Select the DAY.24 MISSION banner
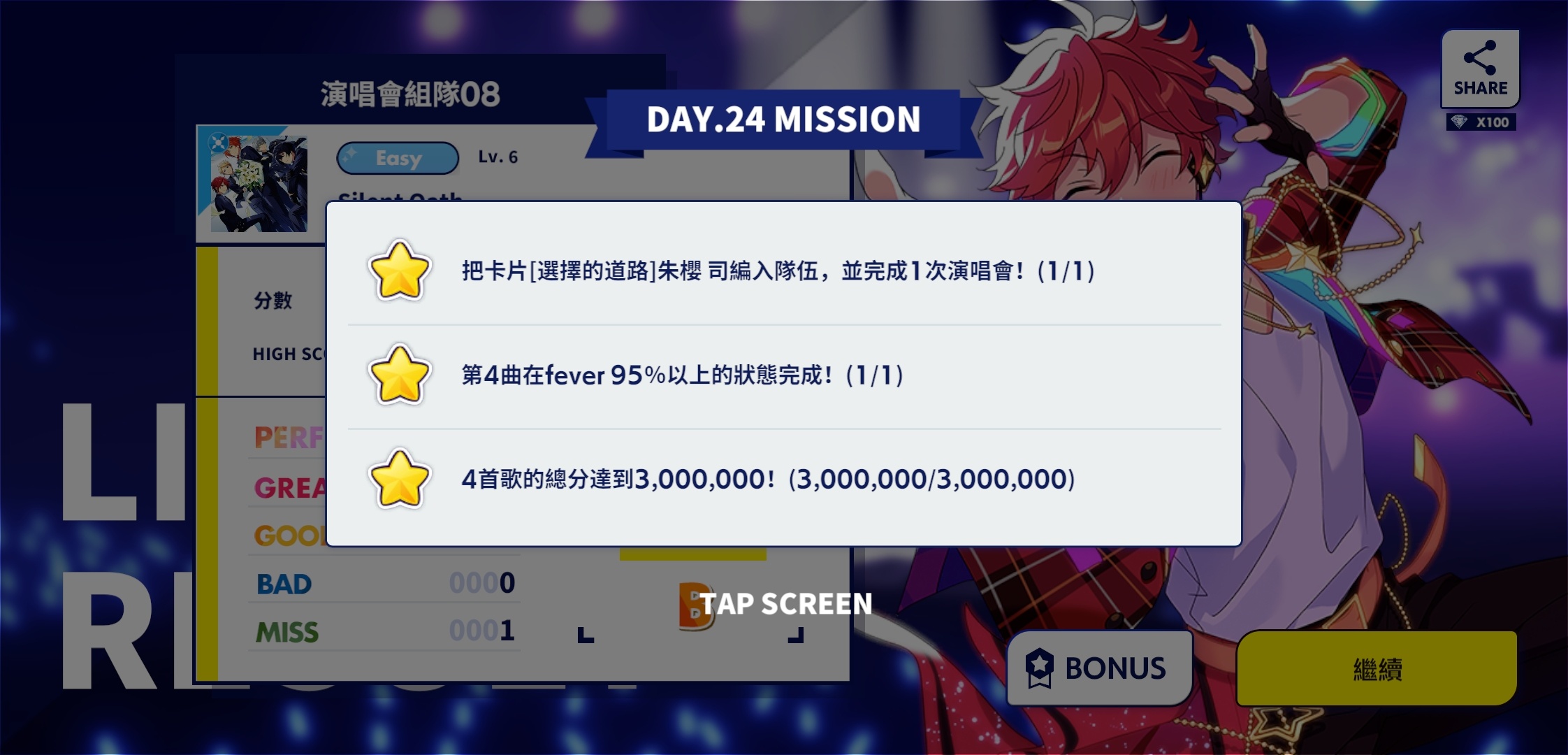This screenshot has height=755, width=1568. (x=783, y=120)
